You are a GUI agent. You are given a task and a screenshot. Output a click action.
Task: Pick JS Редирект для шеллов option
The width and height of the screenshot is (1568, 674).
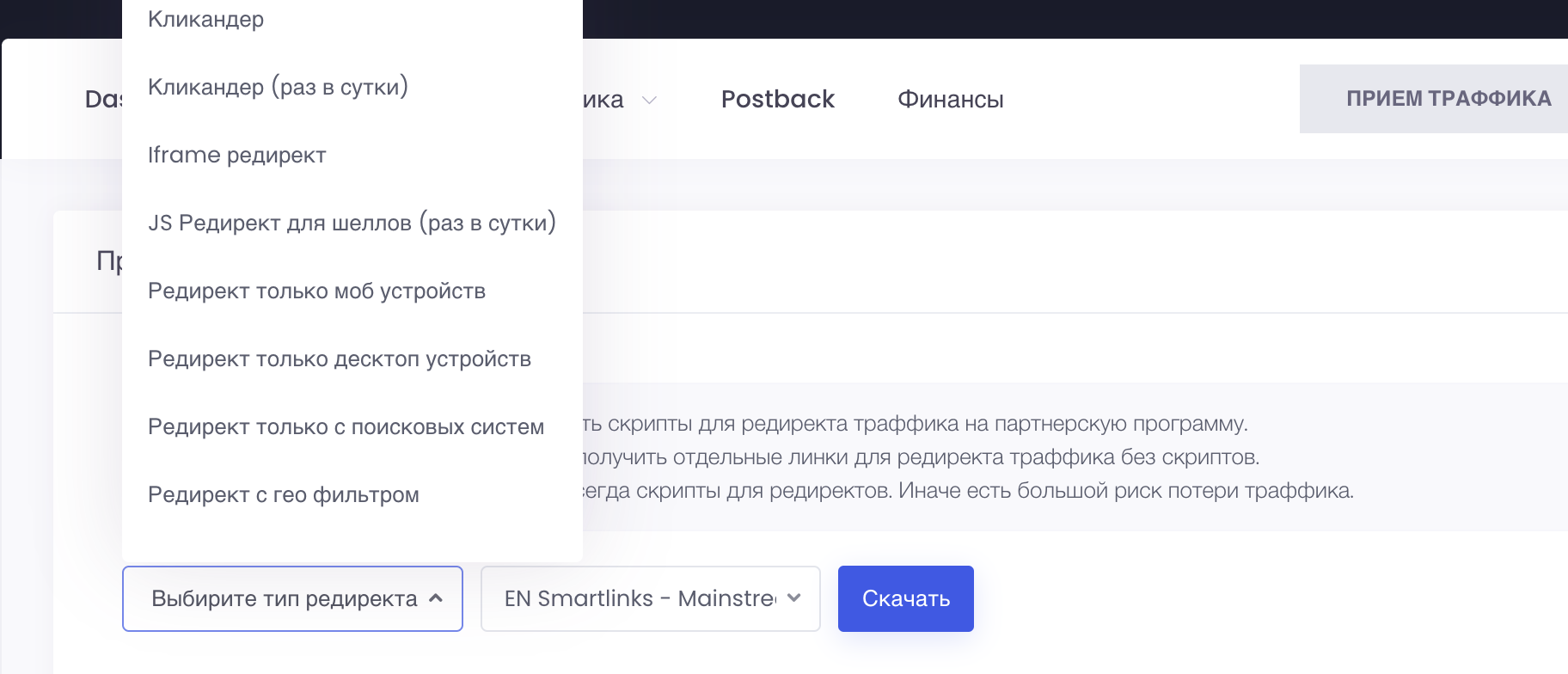click(x=352, y=223)
